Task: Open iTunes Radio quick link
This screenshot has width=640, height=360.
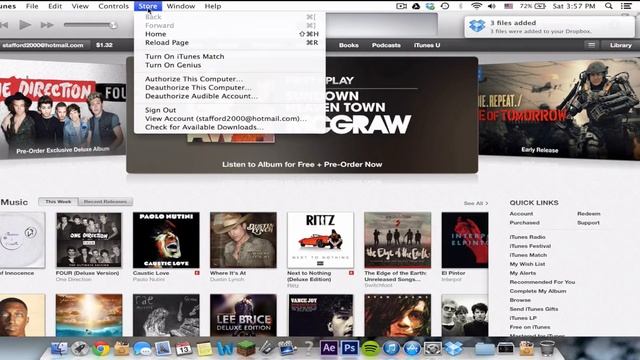Action: pos(527,237)
